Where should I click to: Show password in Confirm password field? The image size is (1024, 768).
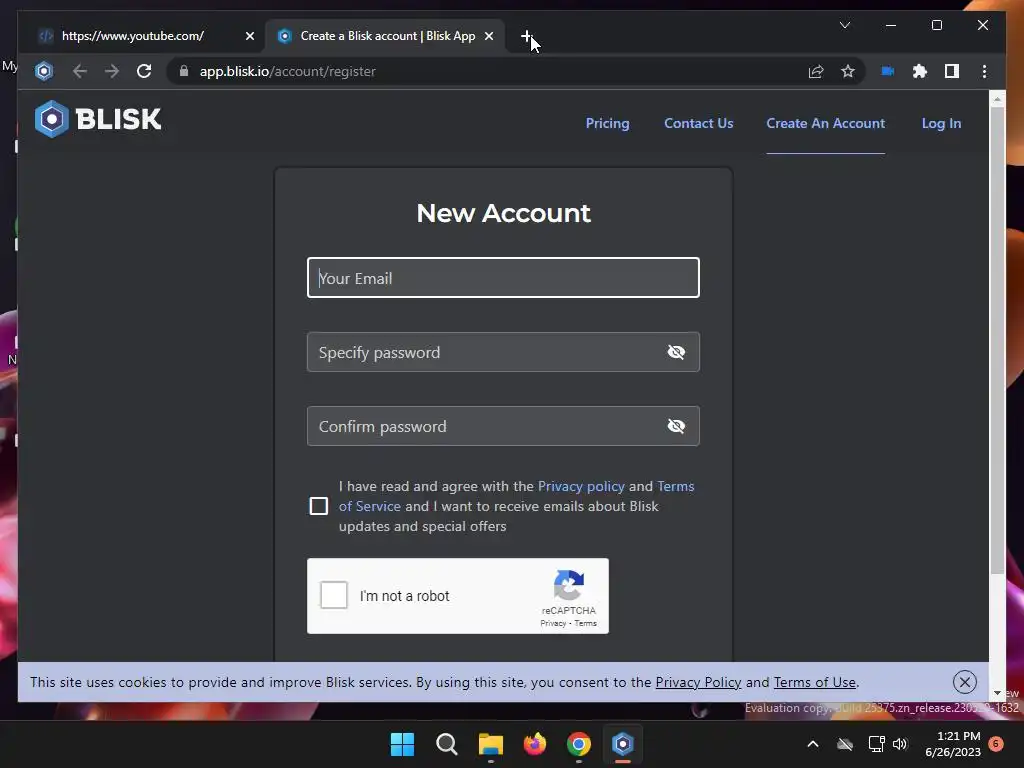tap(676, 426)
